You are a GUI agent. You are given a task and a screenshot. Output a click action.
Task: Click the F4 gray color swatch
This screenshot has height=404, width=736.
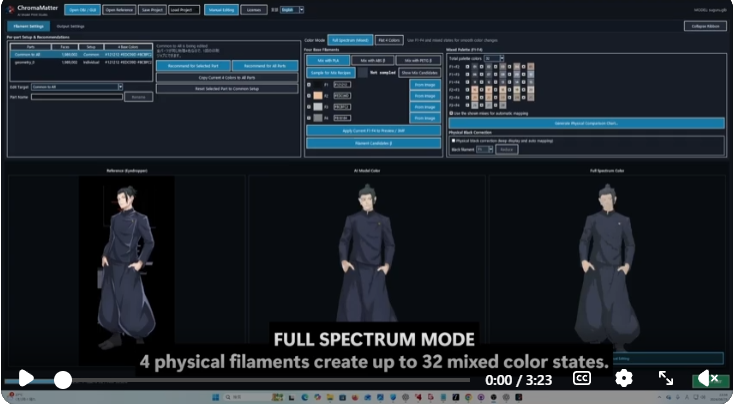318,118
